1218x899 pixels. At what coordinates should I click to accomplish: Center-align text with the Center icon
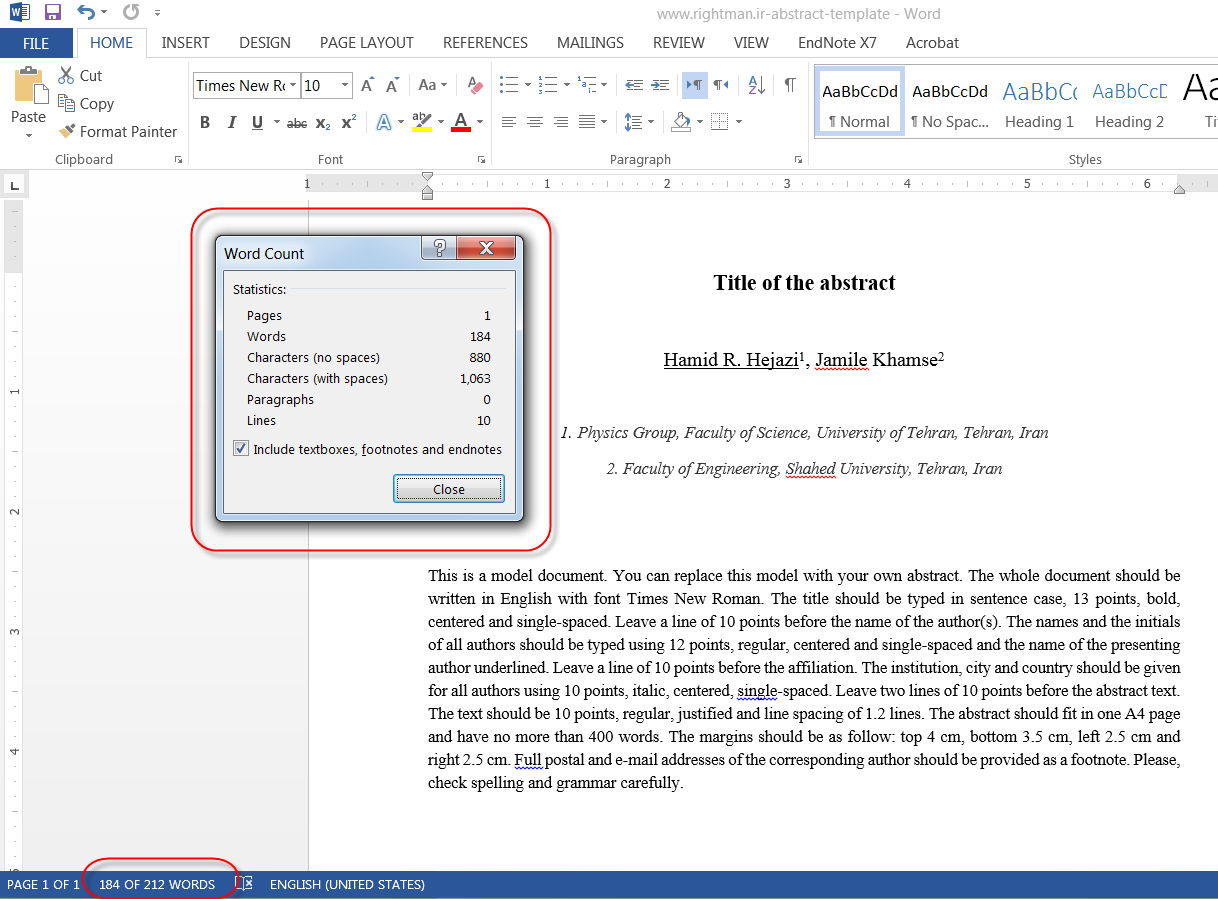tap(535, 122)
